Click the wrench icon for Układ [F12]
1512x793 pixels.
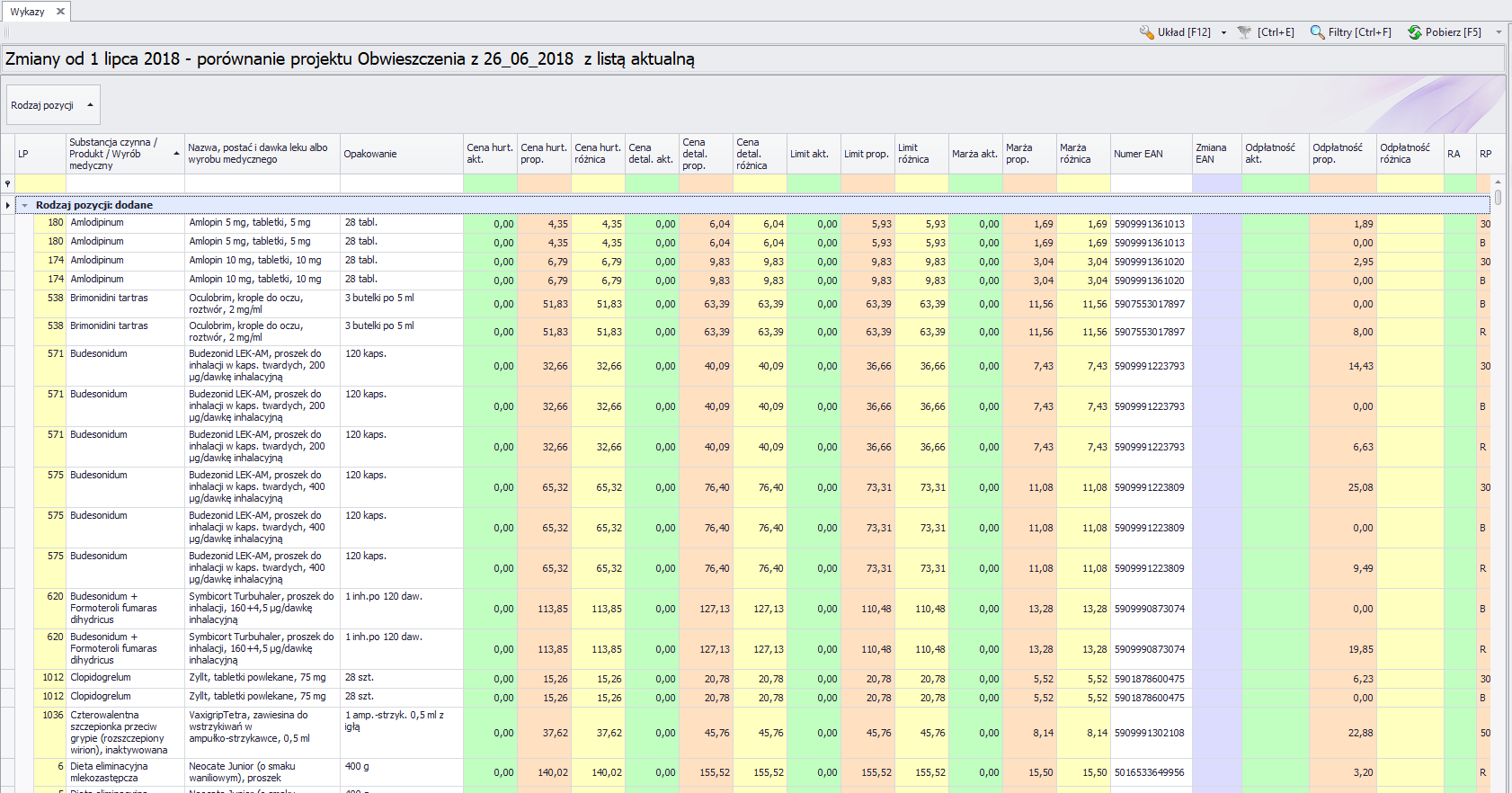[x=1146, y=32]
